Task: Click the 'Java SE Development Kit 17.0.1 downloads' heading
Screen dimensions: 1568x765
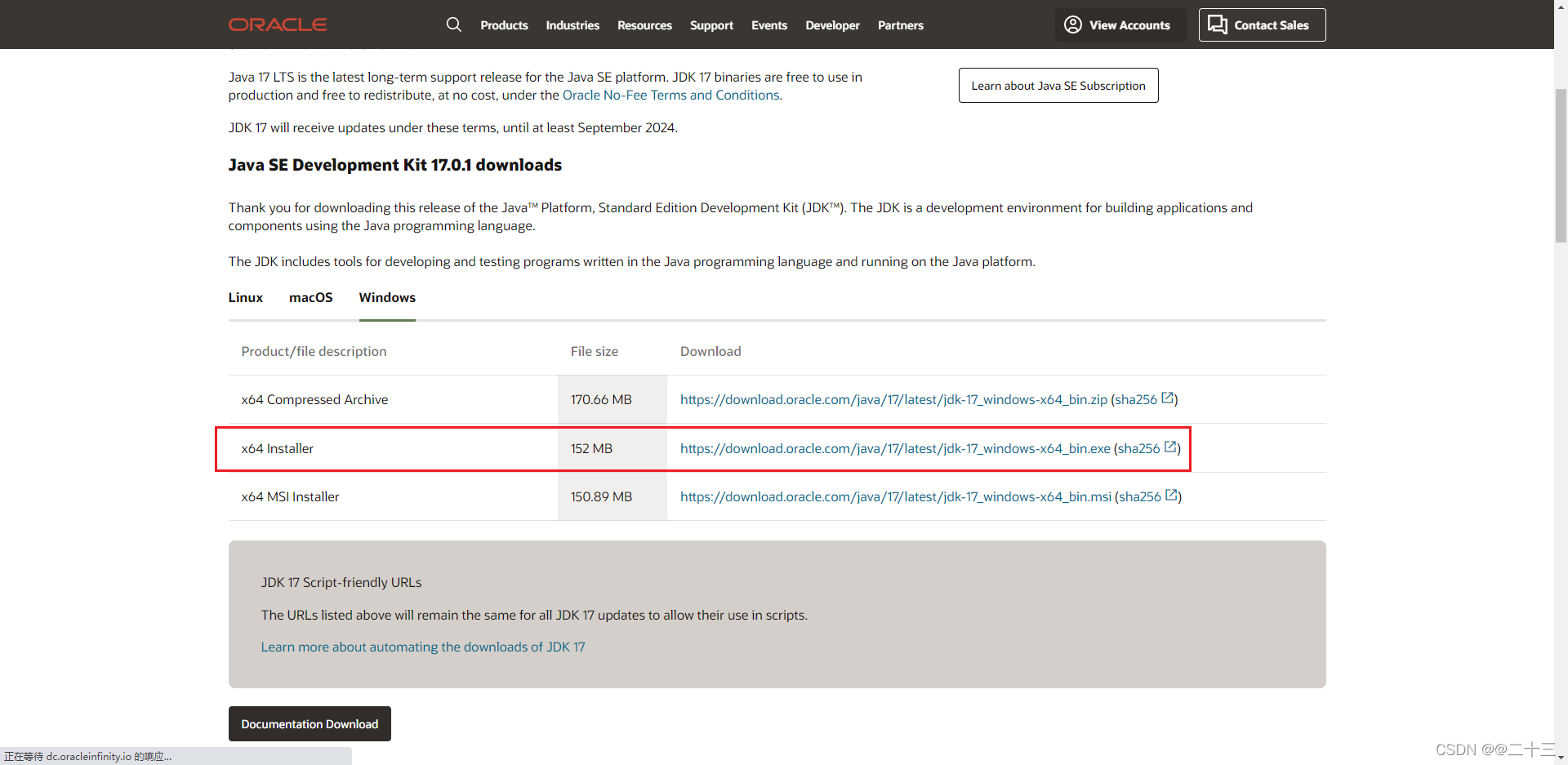Action: (x=395, y=165)
